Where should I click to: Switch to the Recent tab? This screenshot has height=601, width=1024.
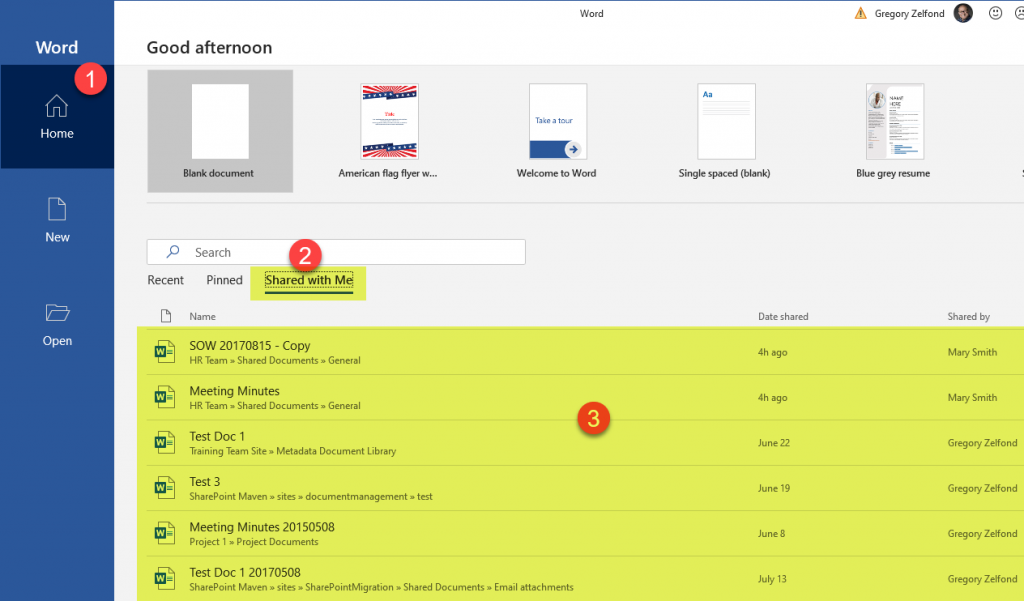[165, 280]
